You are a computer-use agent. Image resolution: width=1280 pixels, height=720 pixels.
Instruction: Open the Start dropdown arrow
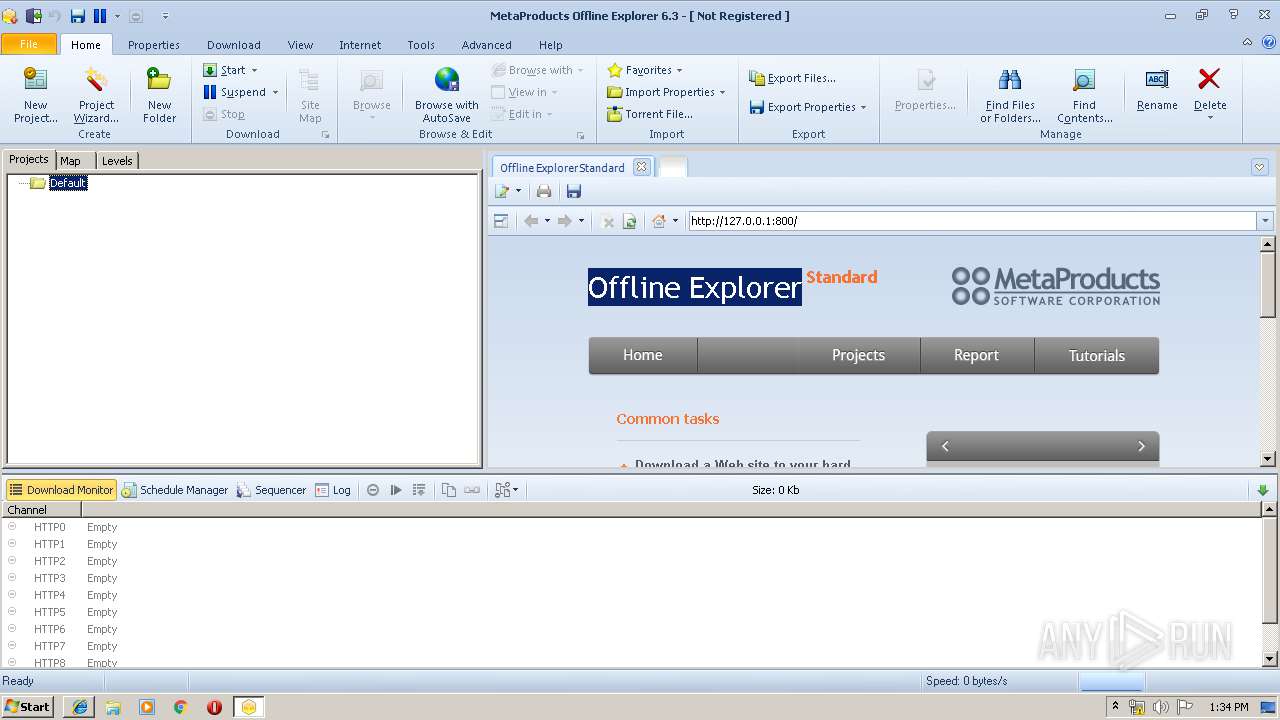(x=254, y=70)
